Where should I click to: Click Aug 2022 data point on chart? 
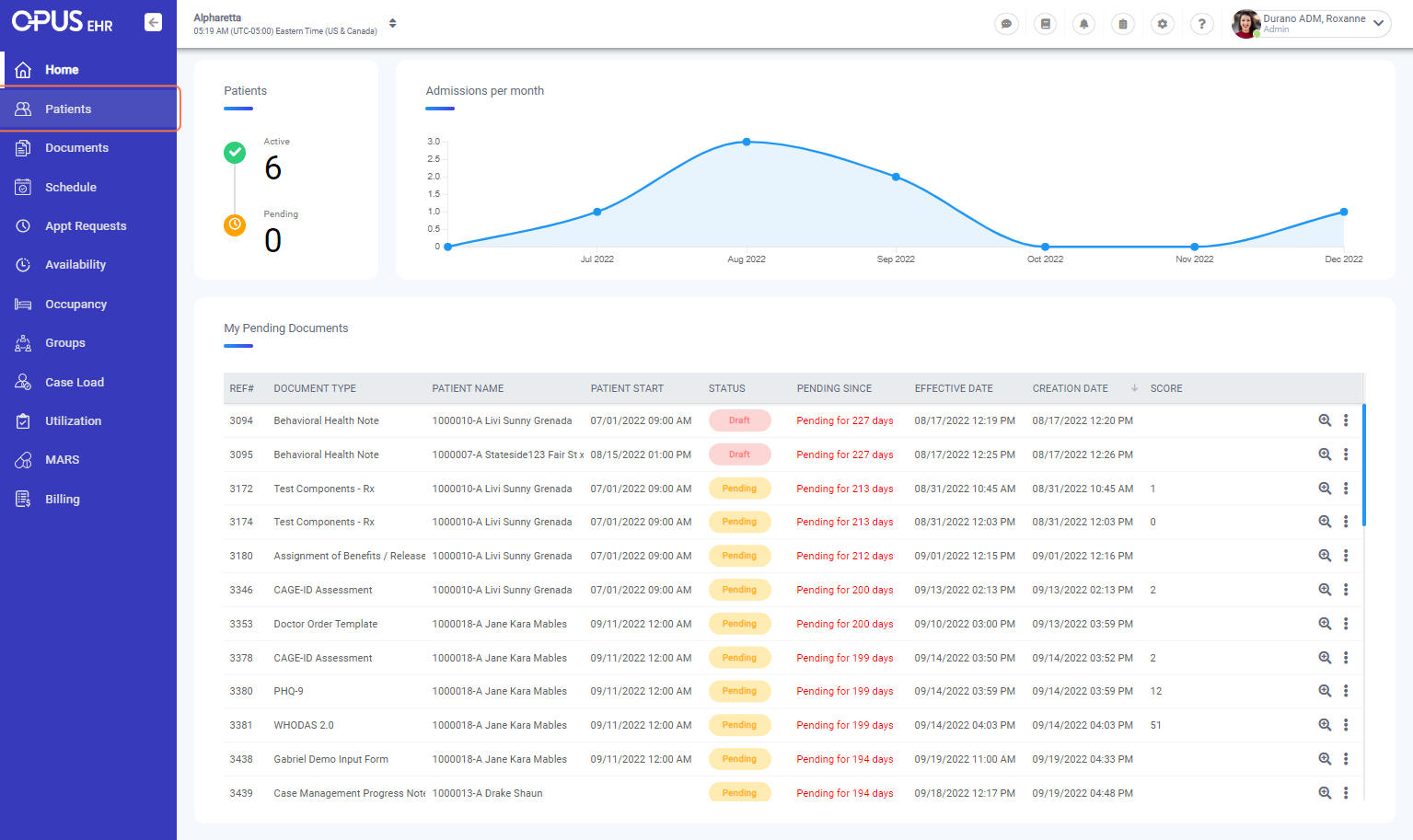coord(747,142)
